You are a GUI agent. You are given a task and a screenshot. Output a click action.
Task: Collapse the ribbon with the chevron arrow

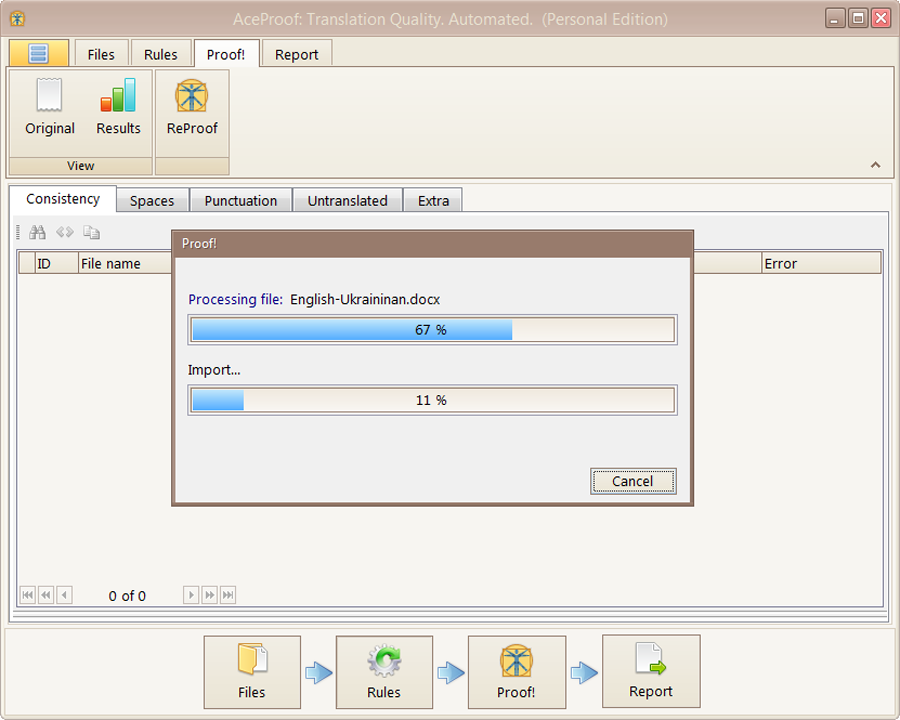pyautogui.click(x=875, y=164)
